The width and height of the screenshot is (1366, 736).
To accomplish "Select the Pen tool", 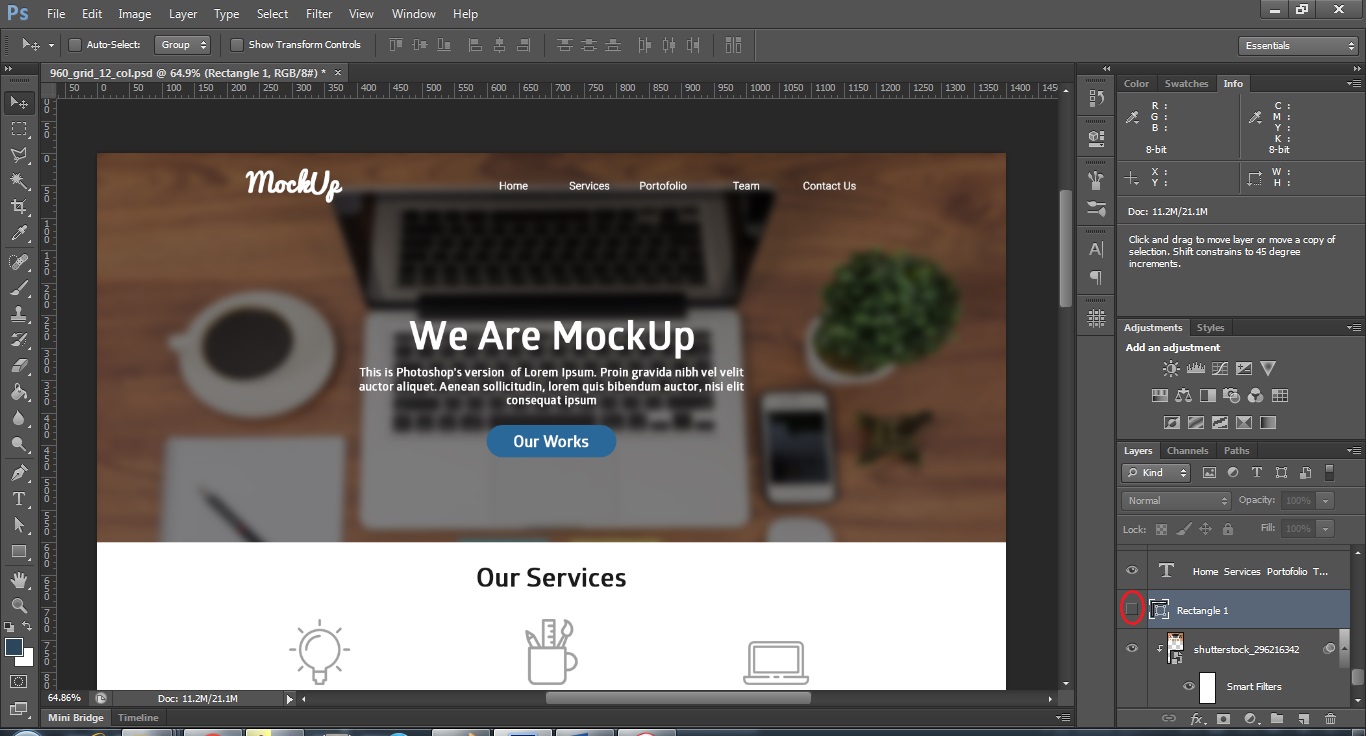I will point(19,472).
